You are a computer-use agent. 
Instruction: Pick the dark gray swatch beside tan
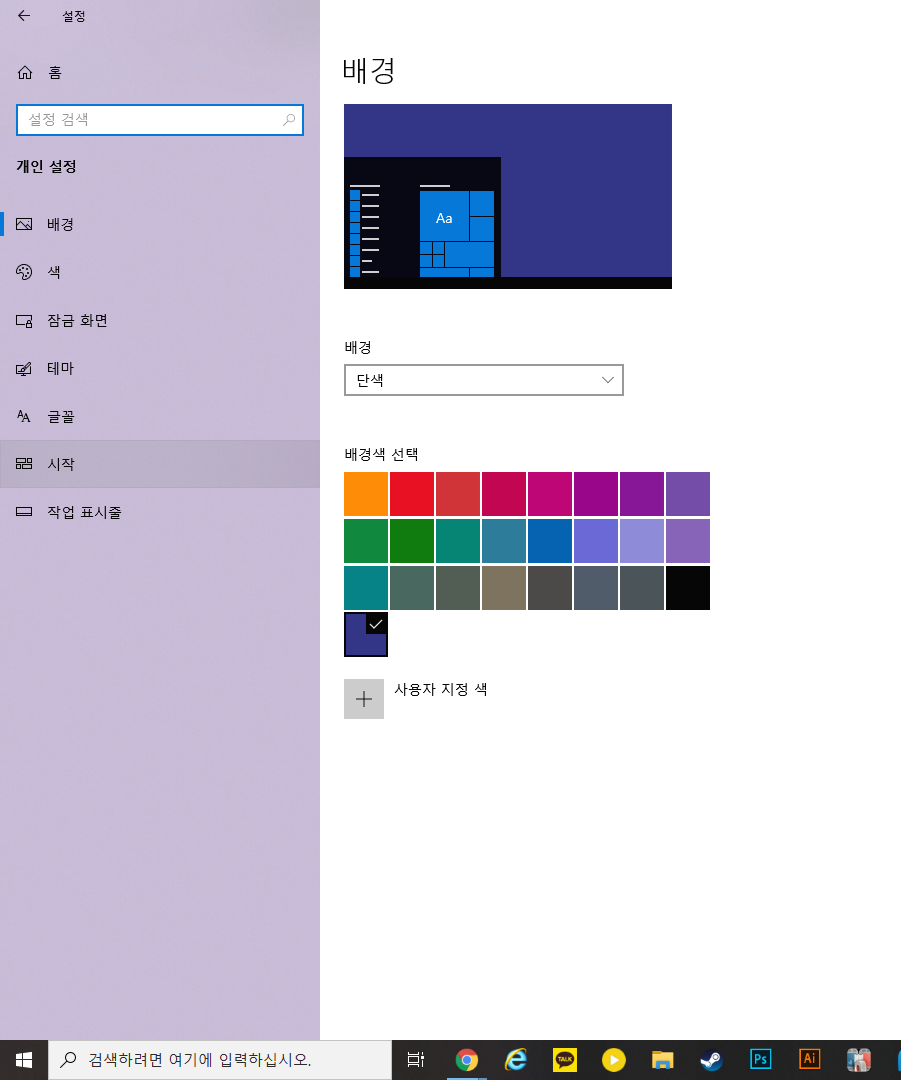[550, 588]
